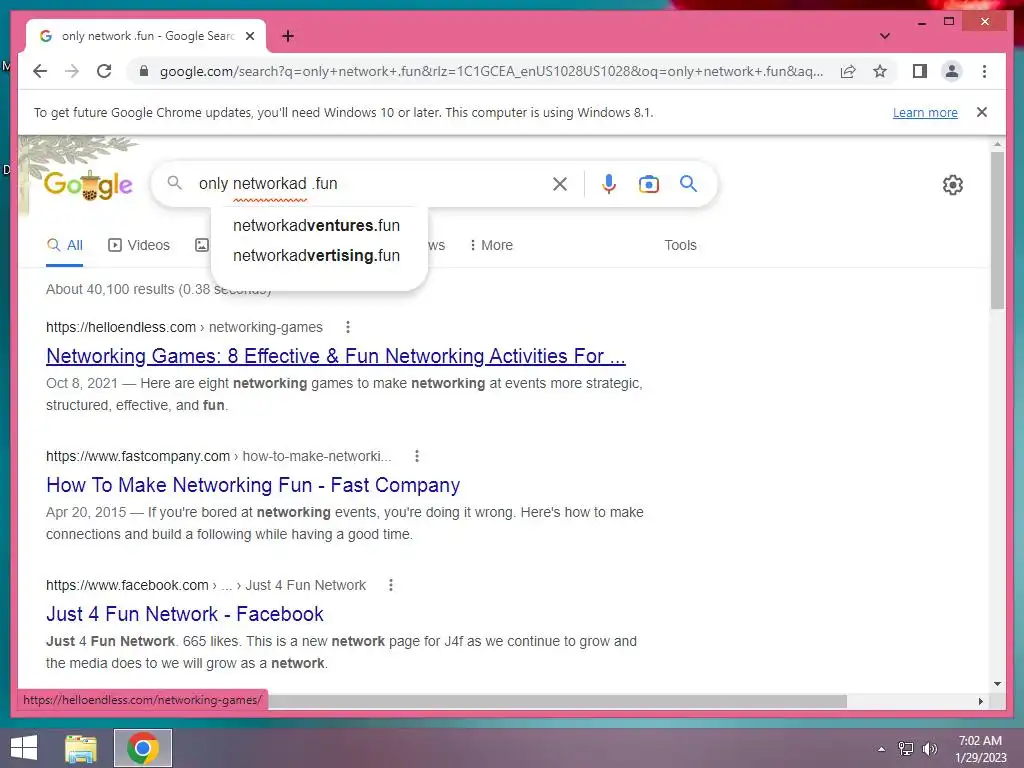
Task: Open options for helloendless.com result
Action: coord(347,327)
